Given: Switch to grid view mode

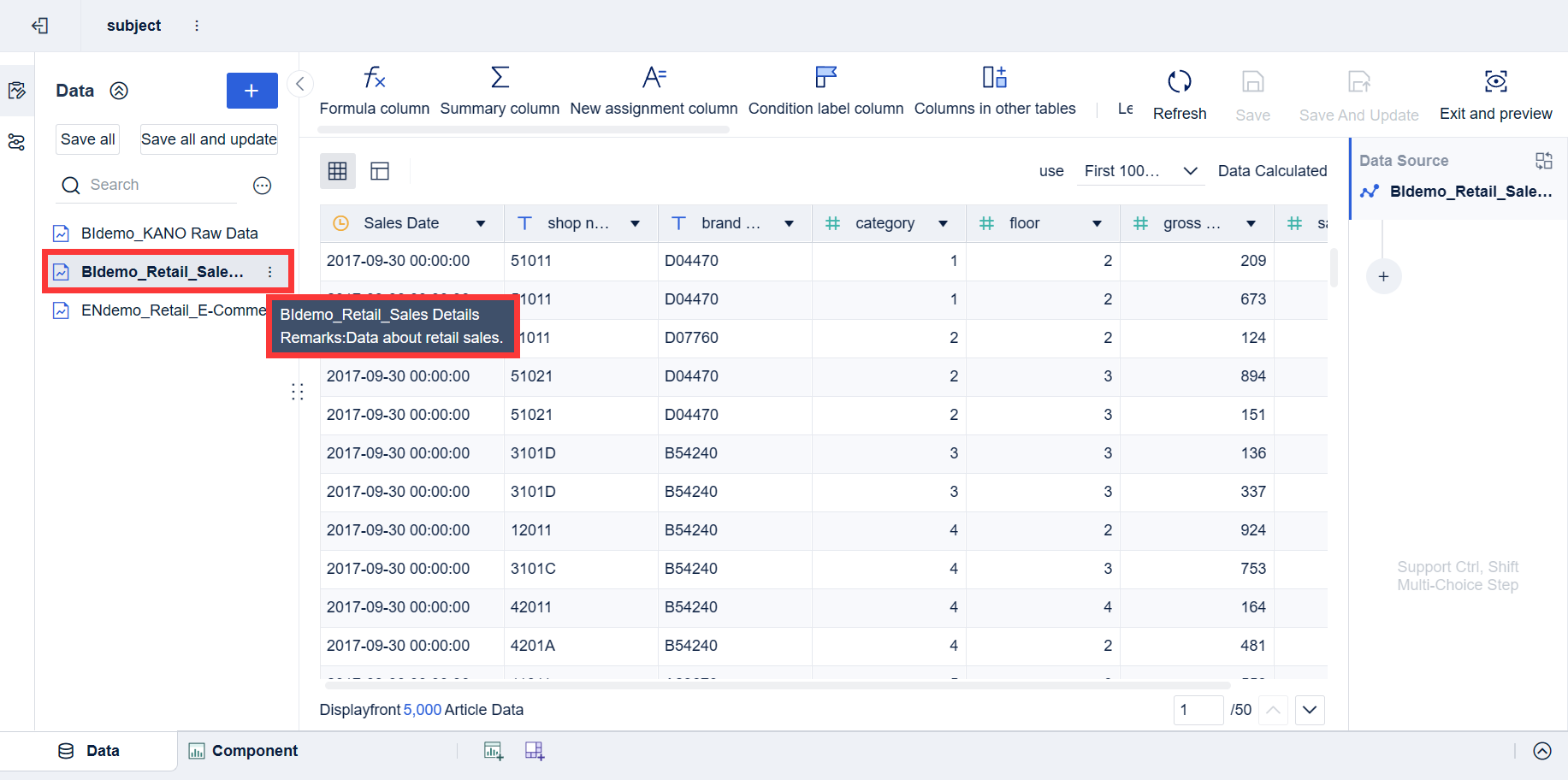Looking at the screenshot, I should (338, 171).
